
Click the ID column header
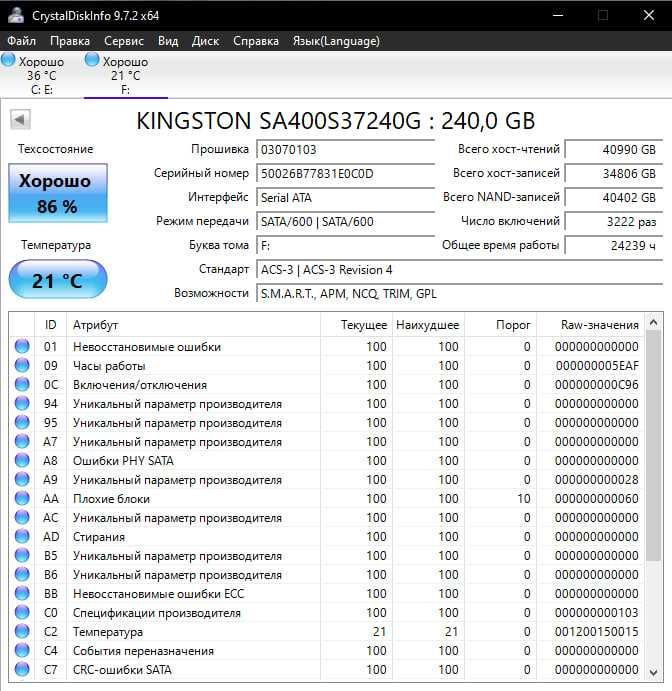coord(50,325)
